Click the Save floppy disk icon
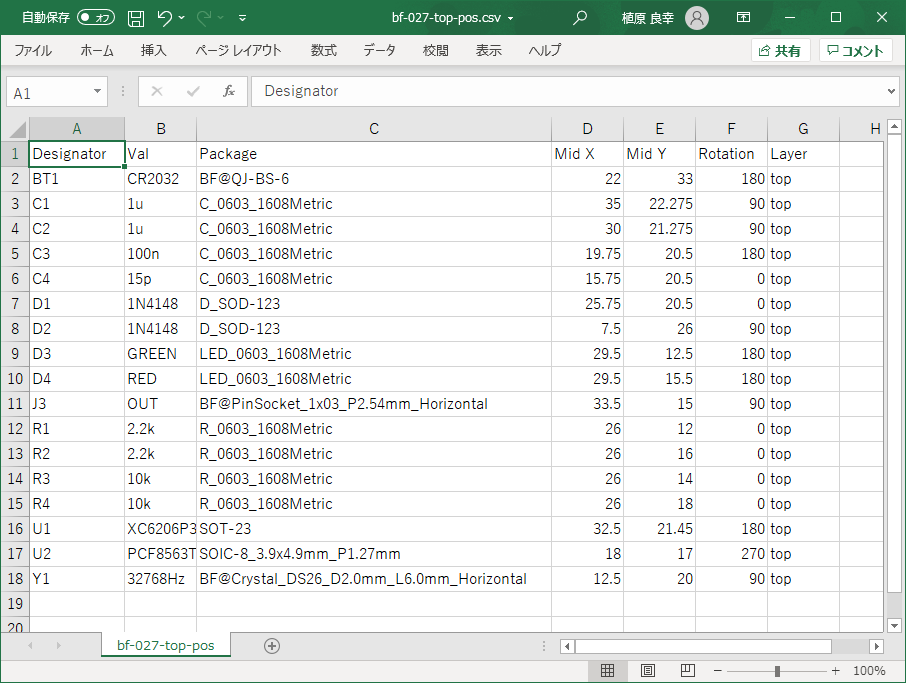 [x=136, y=18]
